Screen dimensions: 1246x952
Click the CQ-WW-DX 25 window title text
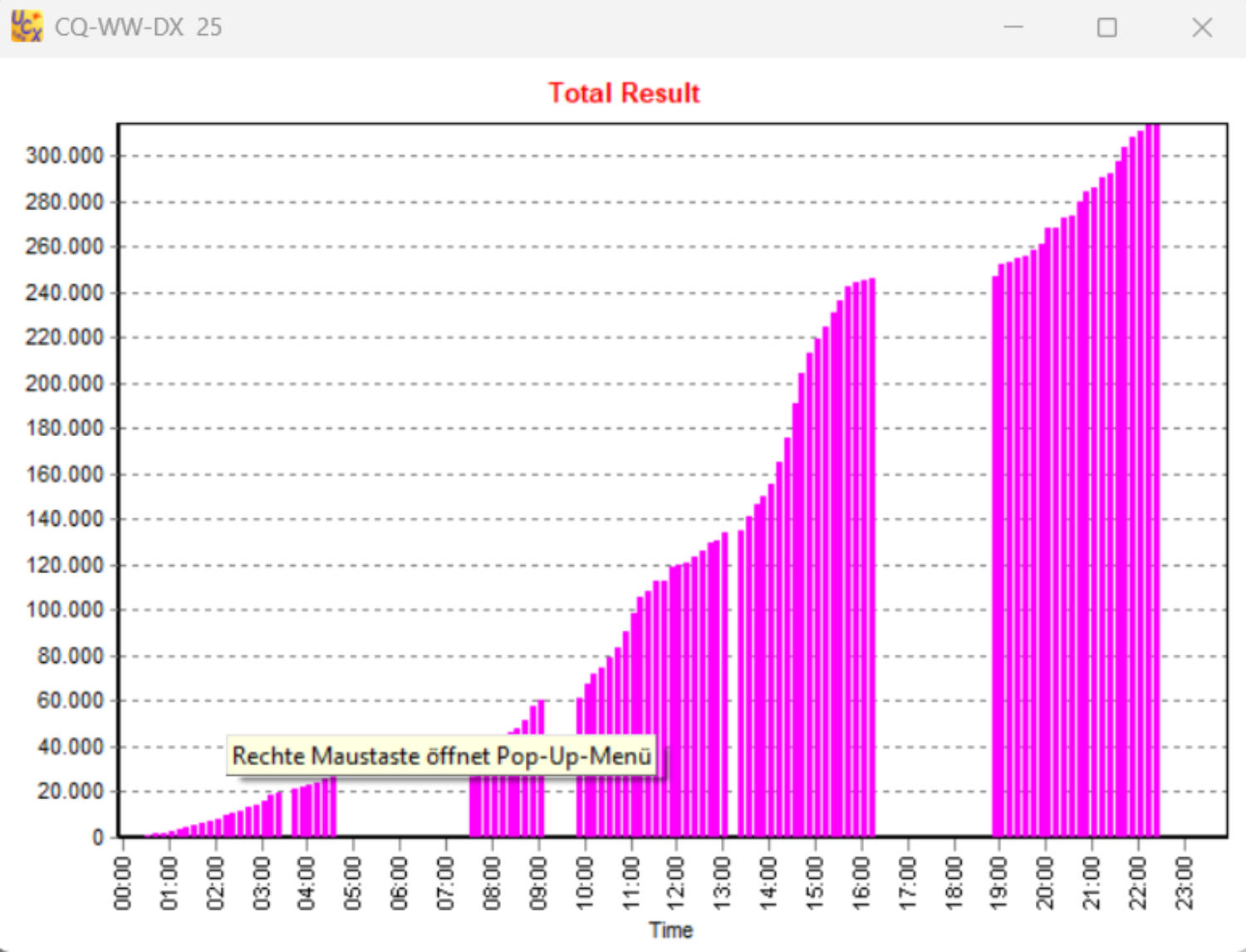(x=138, y=27)
